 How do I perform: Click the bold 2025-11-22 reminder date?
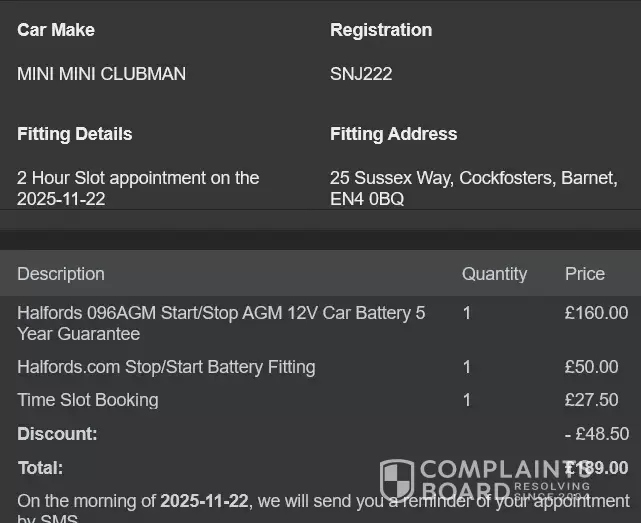205,500
